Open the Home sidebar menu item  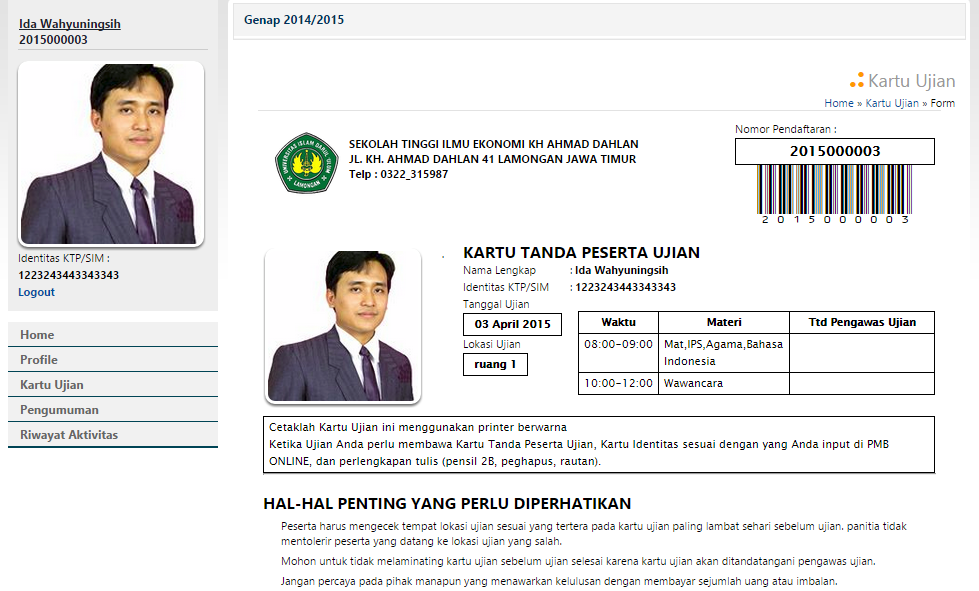pos(37,335)
